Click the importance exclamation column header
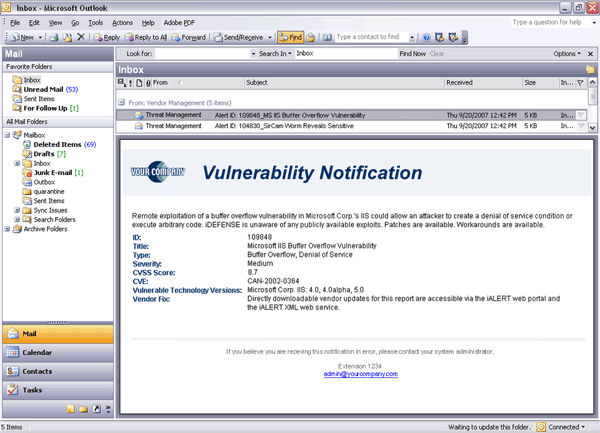This screenshot has height=433, width=600. [x=130, y=83]
